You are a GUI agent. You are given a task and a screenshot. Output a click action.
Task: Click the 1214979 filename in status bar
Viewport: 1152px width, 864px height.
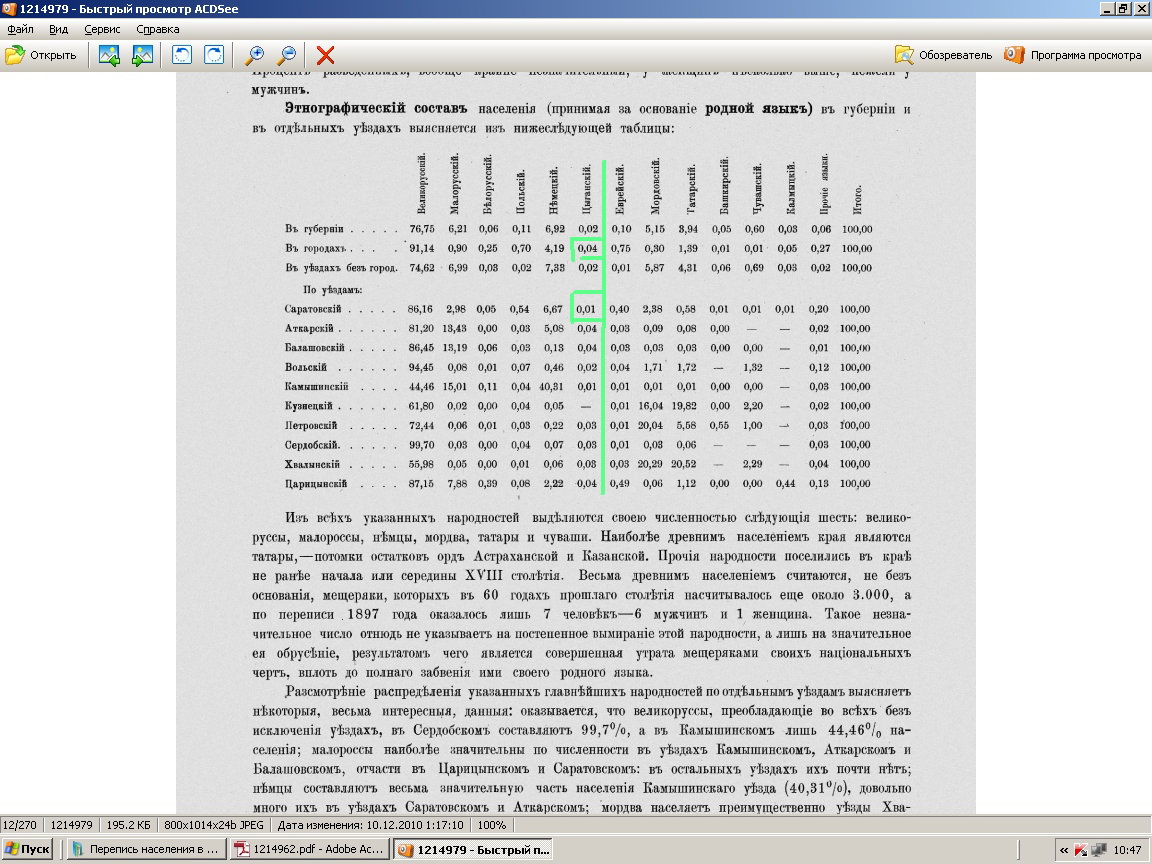pyautogui.click(x=71, y=825)
